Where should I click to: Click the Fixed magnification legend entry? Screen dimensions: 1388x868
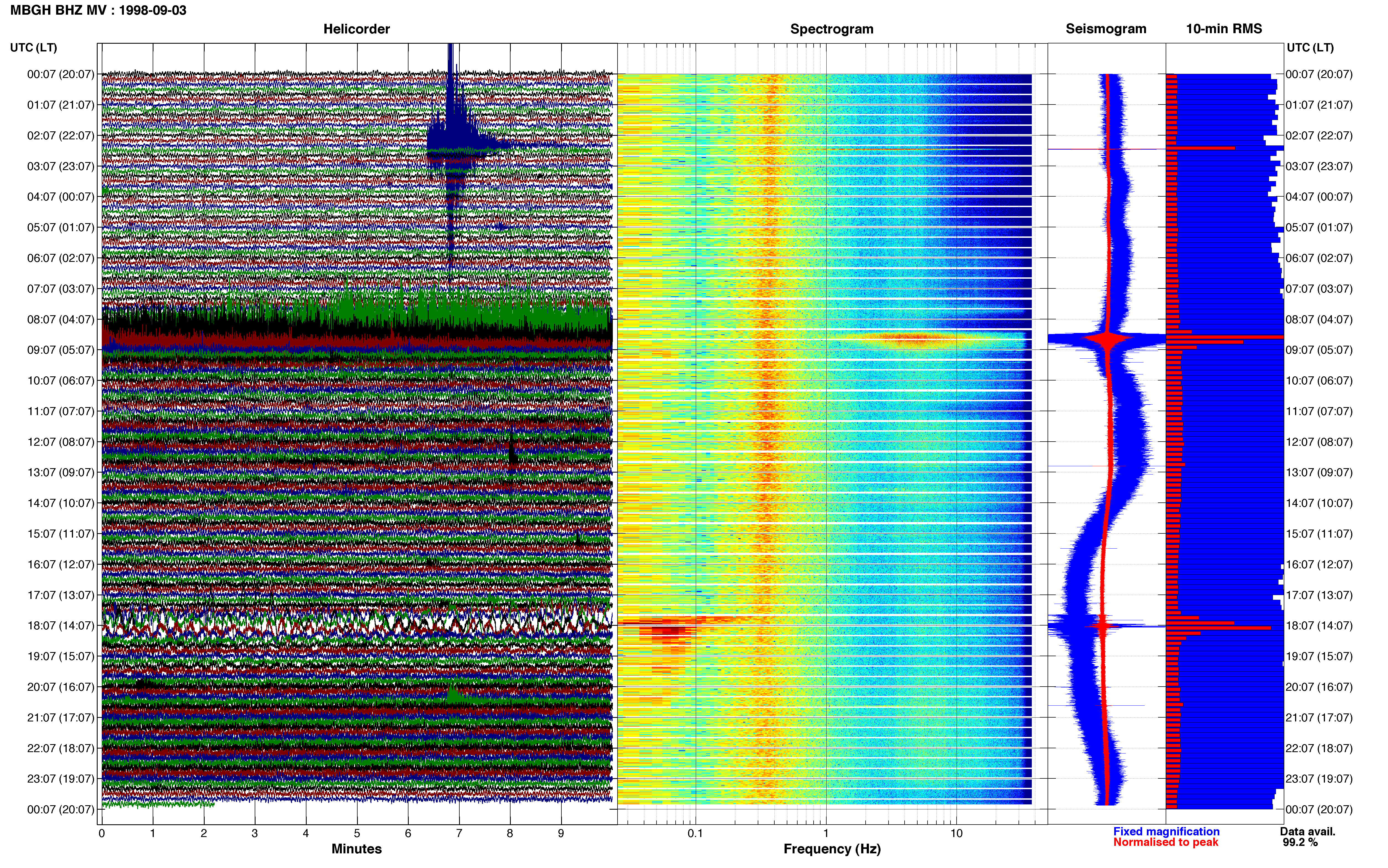pyautogui.click(x=1166, y=831)
